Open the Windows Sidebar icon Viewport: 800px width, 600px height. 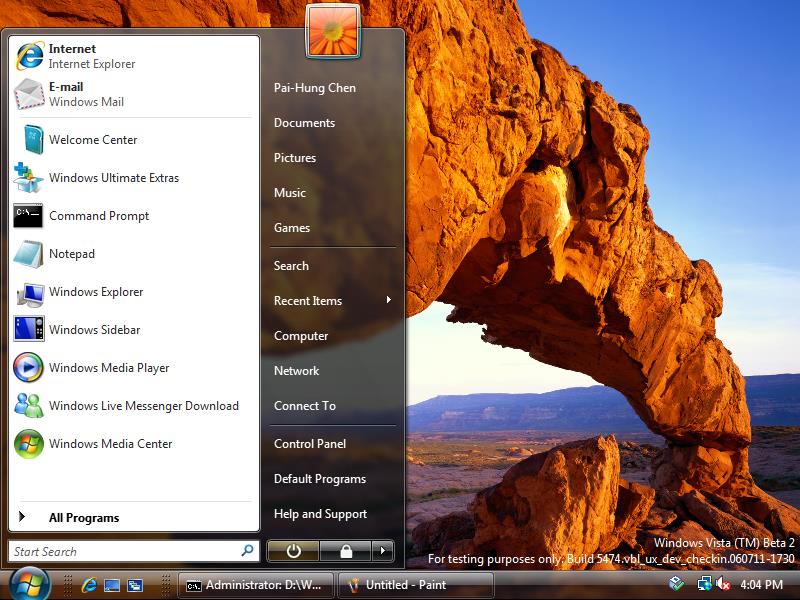[x=29, y=329]
